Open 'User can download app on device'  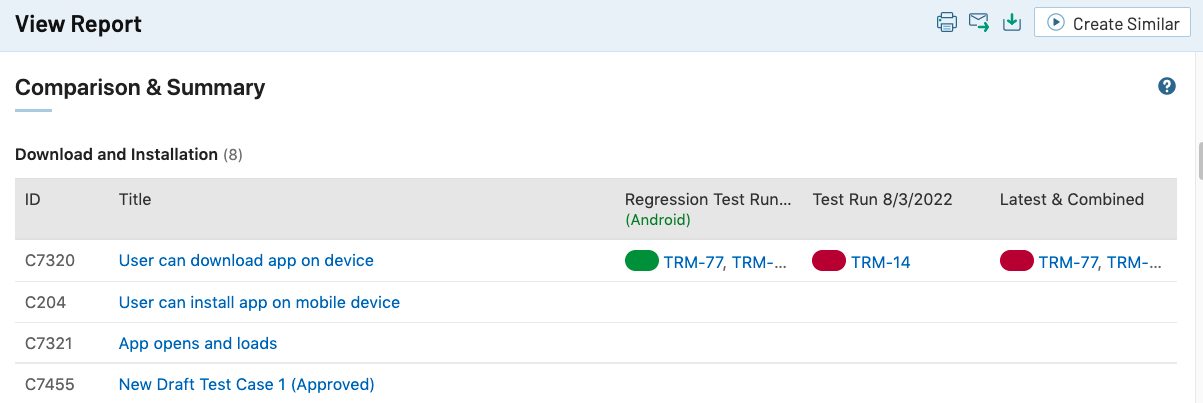pyautogui.click(x=246, y=260)
